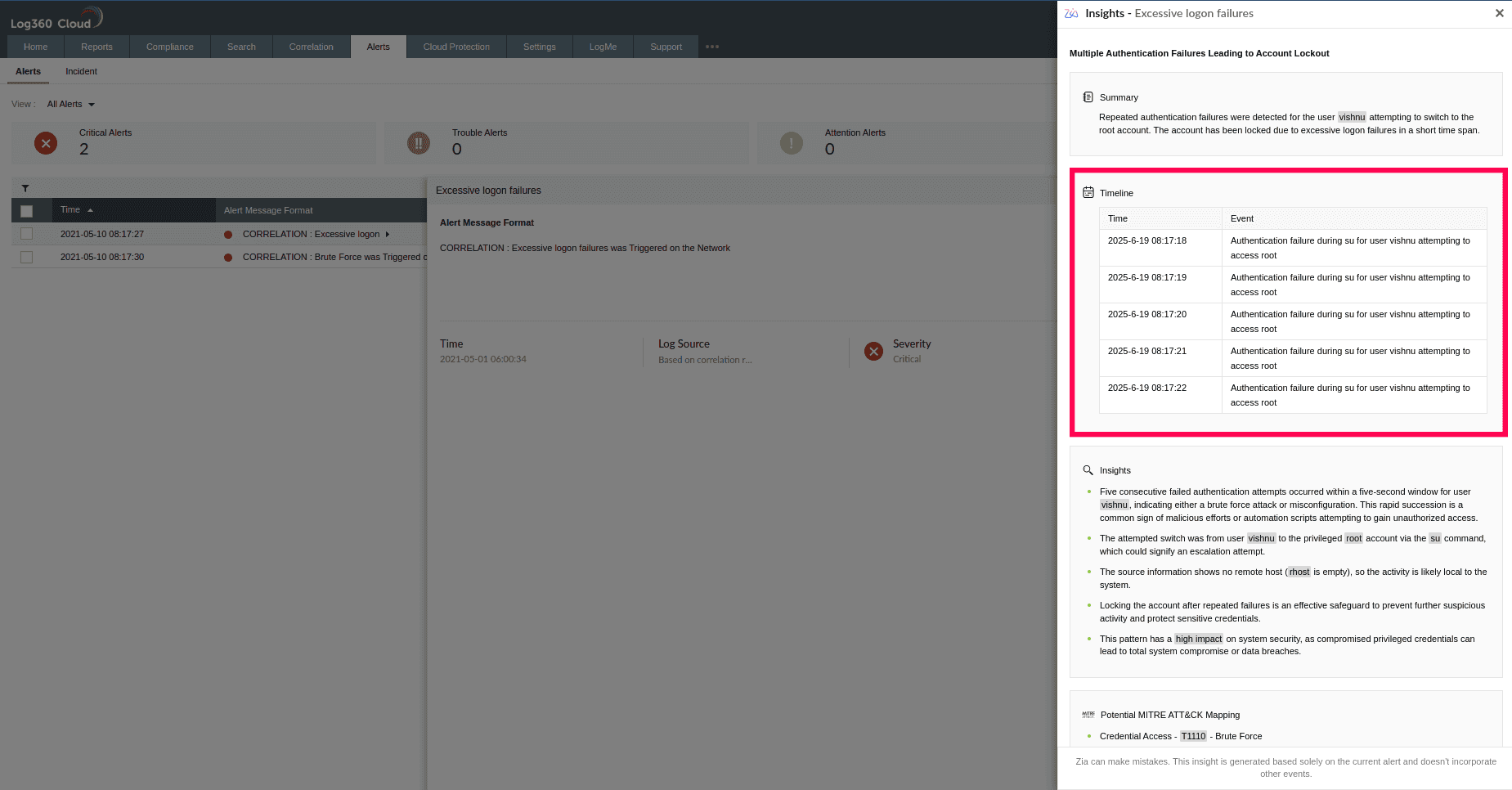
Task: Open the Cloud Protection tab
Action: point(456,47)
